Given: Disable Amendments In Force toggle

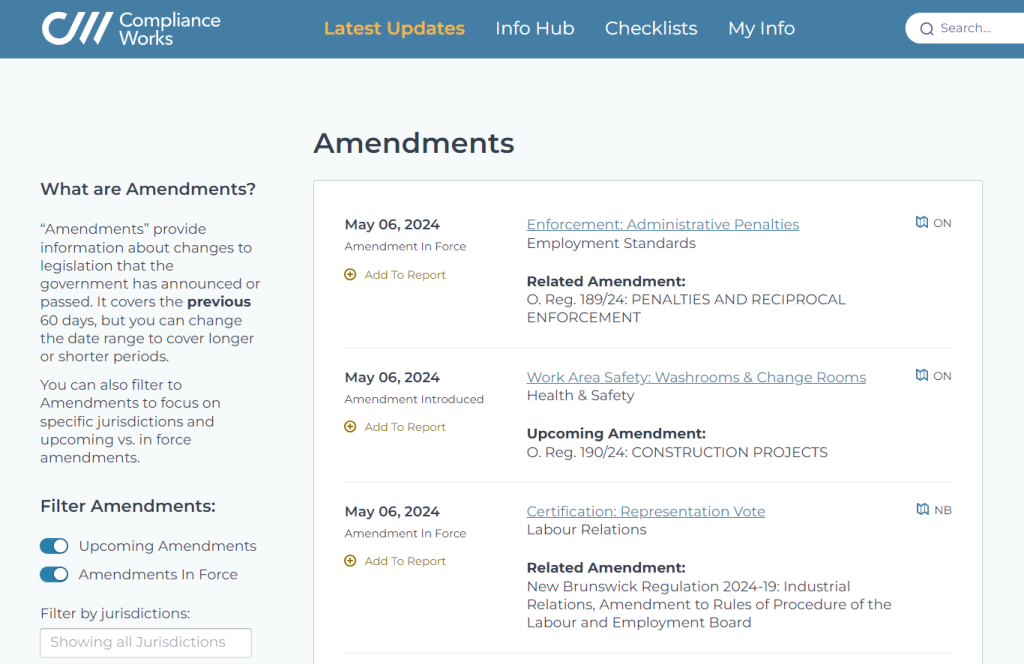Looking at the screenshot, I should 54,575.
